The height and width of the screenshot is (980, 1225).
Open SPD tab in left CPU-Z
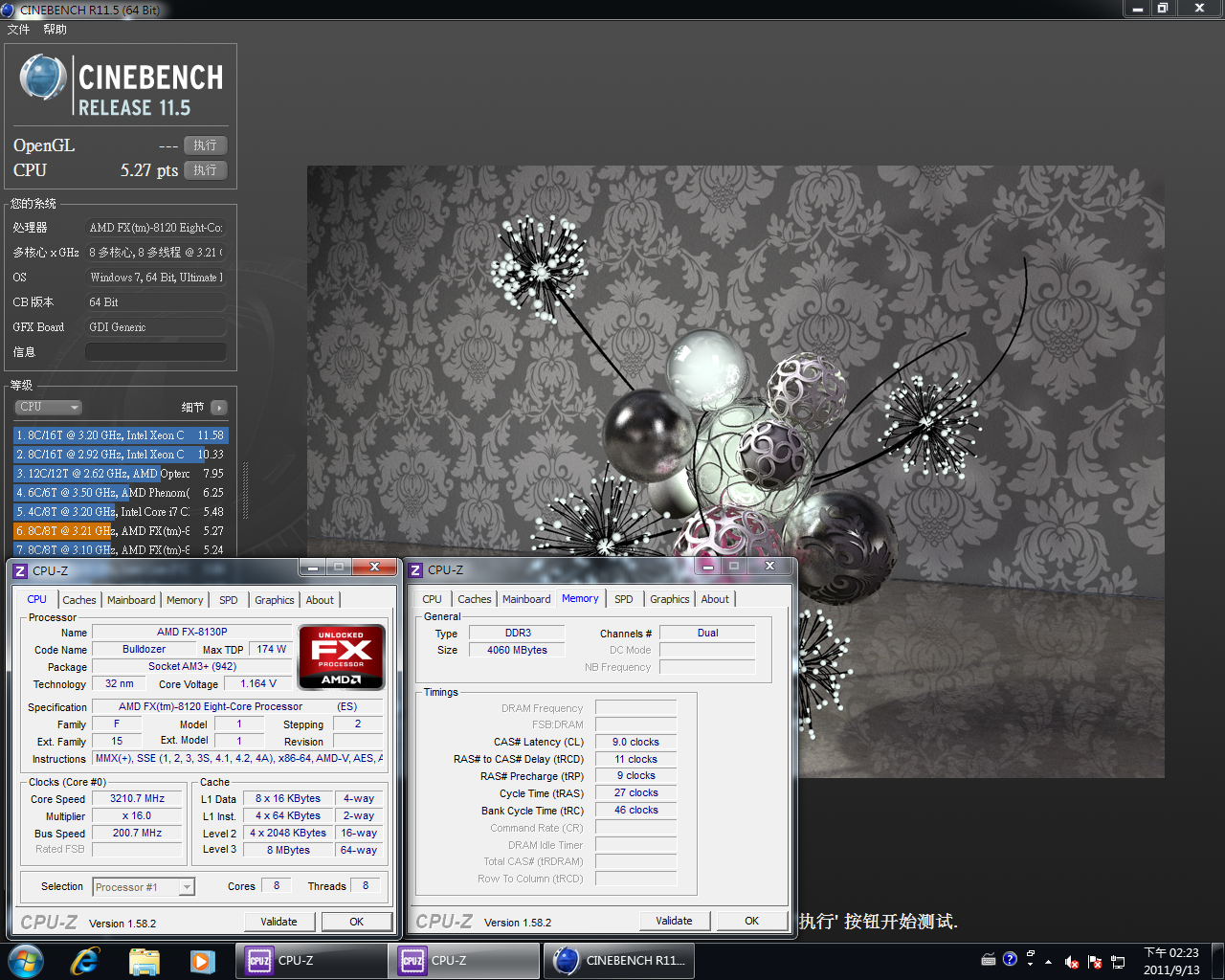[229, 600]
